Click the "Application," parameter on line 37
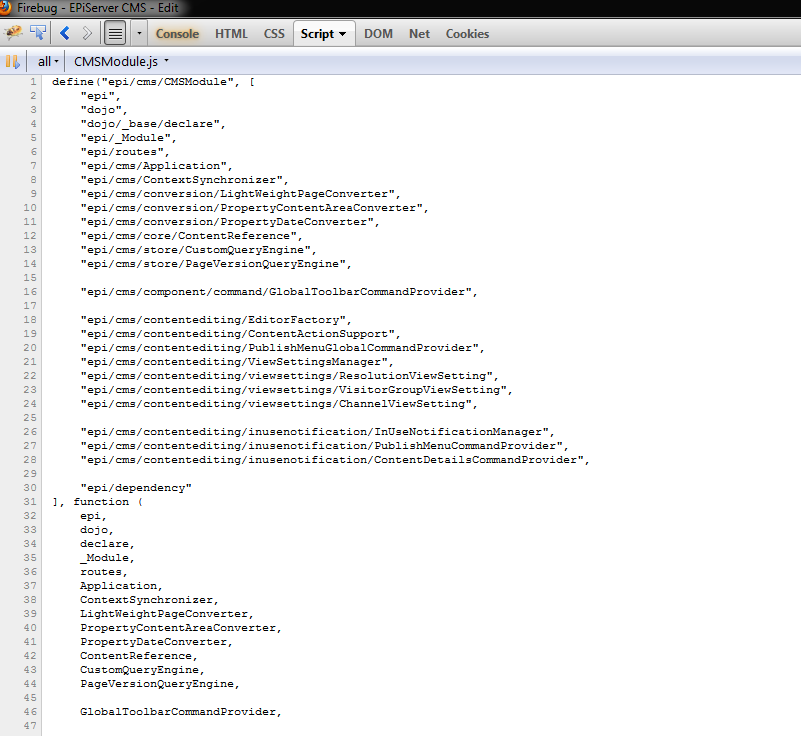This screenshot has width=801, height=736. pos(122,586)
